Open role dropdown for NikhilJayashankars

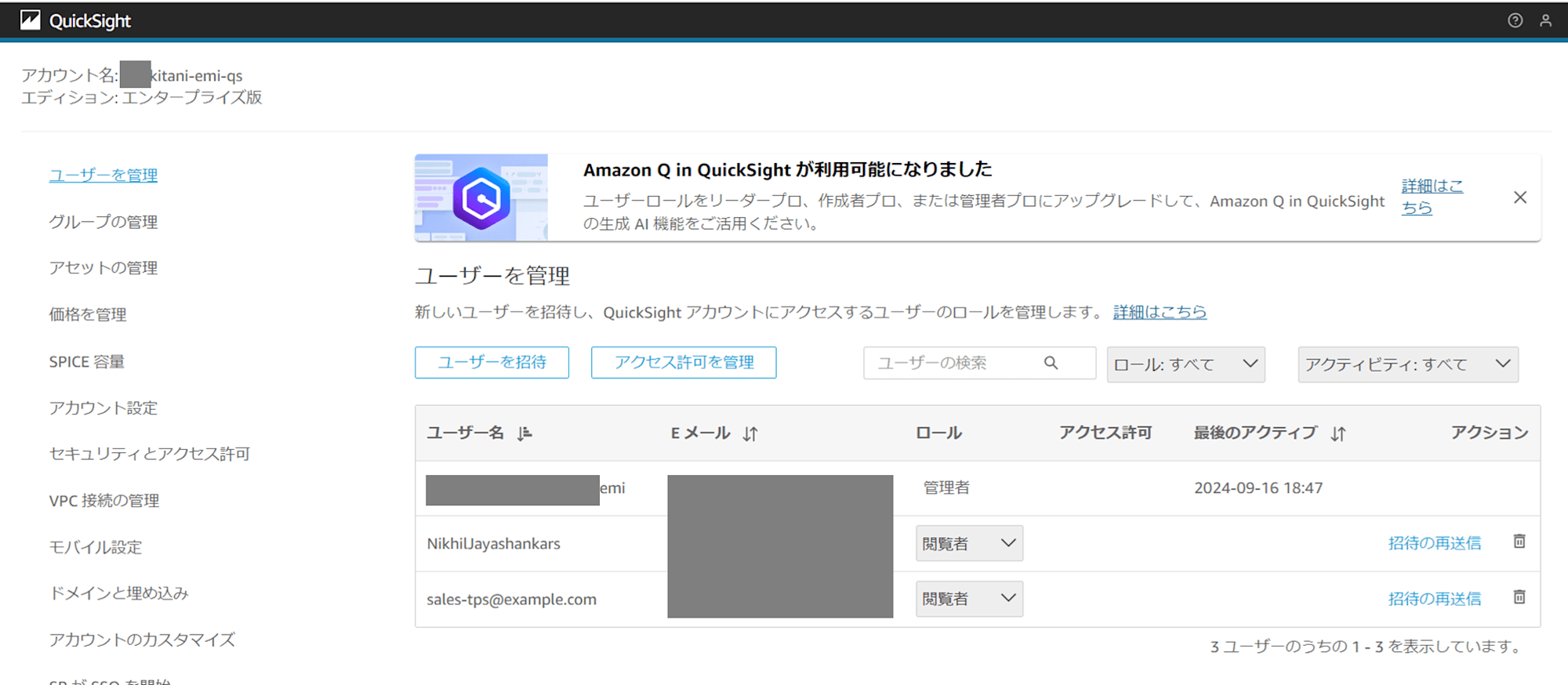[x=969, y=543]
